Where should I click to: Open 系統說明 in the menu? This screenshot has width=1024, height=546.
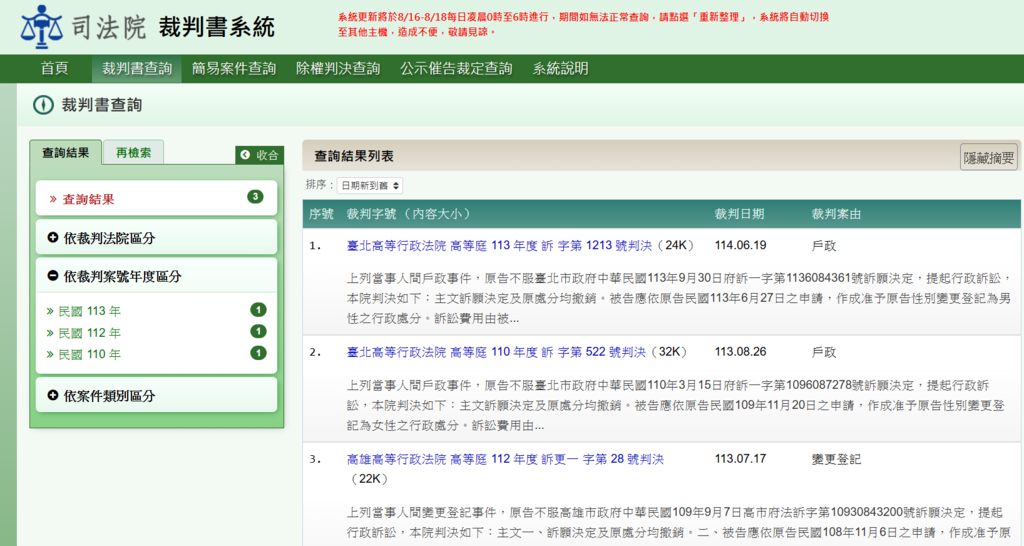click(560, 69)
